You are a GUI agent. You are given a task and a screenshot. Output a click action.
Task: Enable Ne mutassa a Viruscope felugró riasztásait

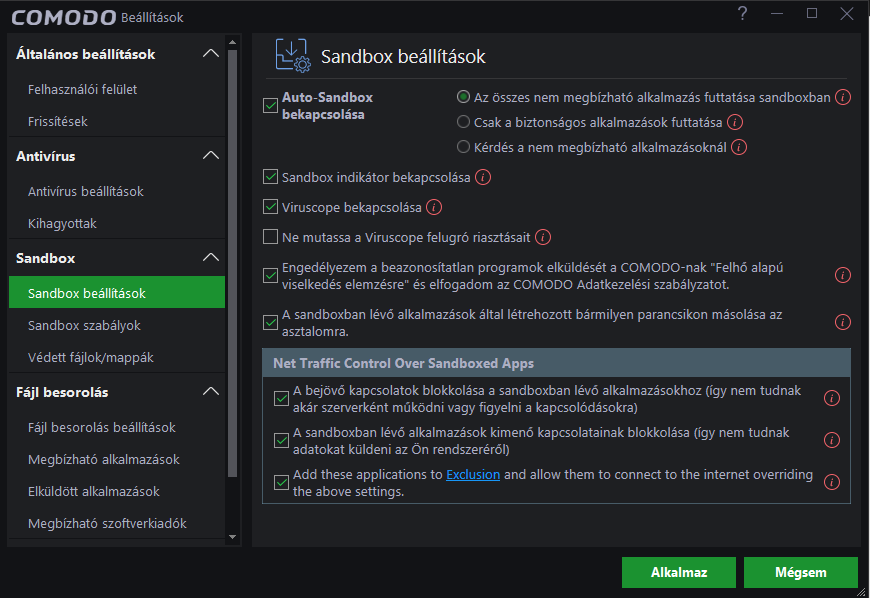pos(270,237)
